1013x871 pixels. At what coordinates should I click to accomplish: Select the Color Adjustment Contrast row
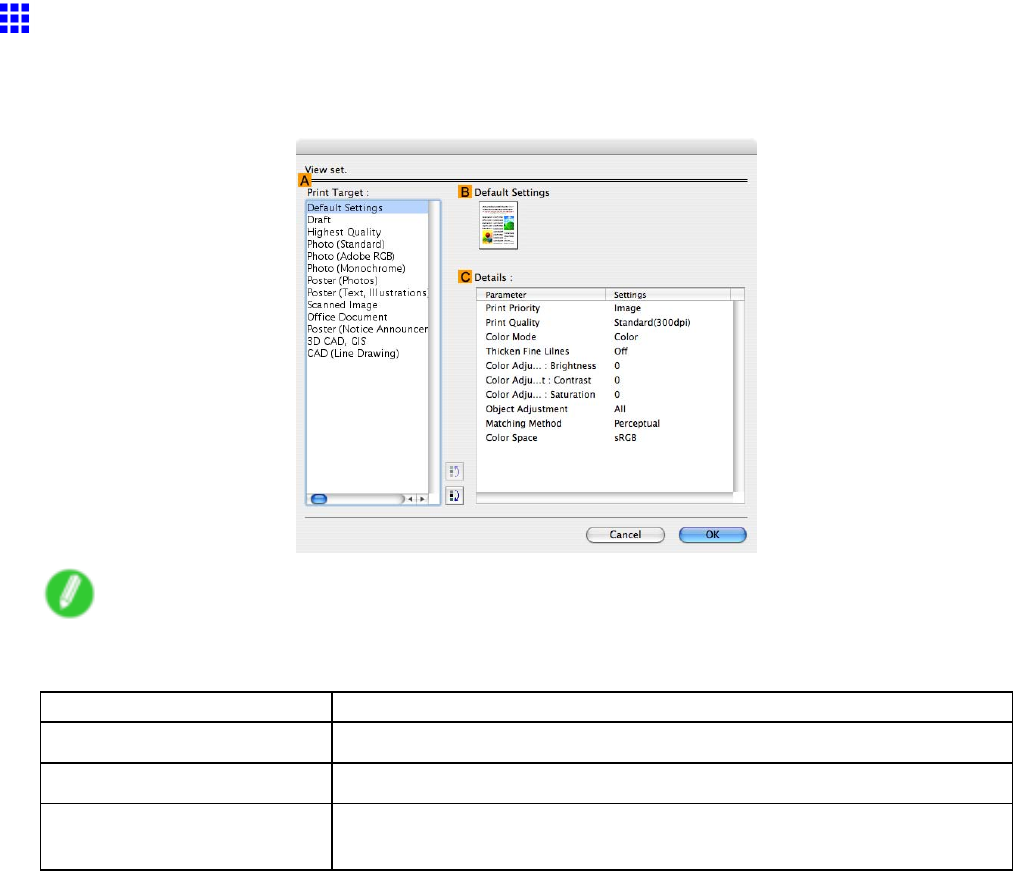pos(605,380)
